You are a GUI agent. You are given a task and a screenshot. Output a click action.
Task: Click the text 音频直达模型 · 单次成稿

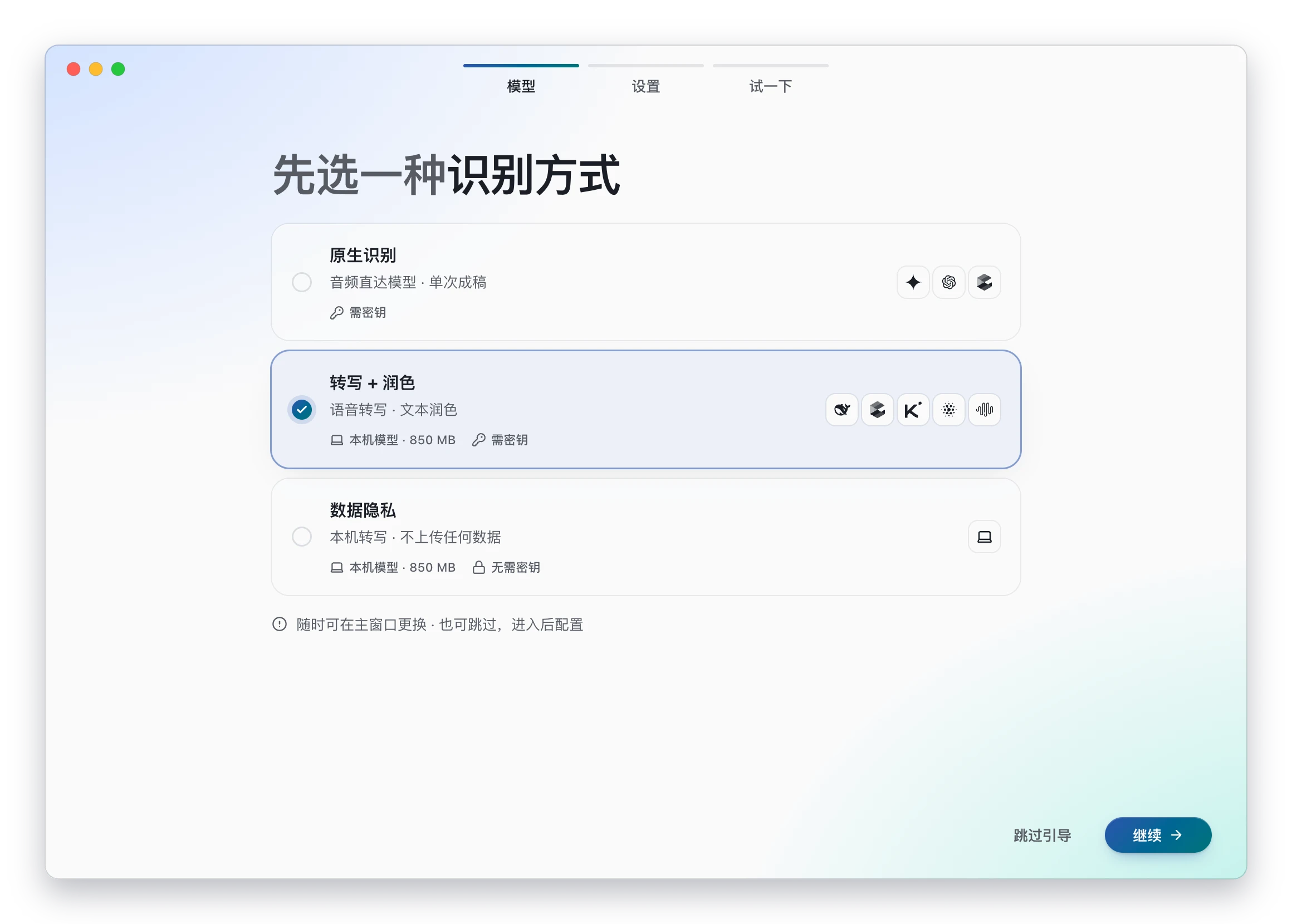(408, 282)
